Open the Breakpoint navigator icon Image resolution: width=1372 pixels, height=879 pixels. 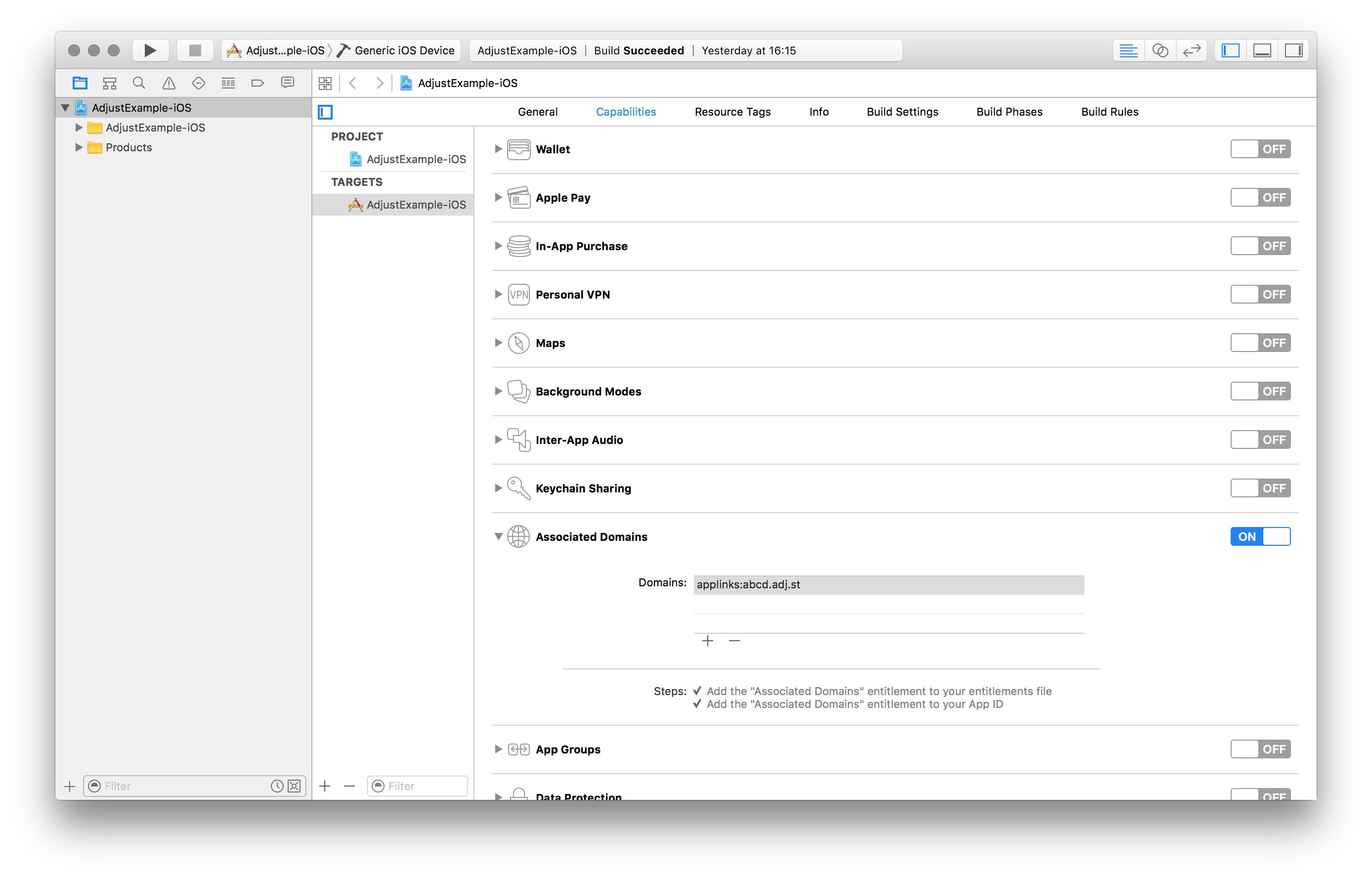pyautogui.click(x=257, y=84)
